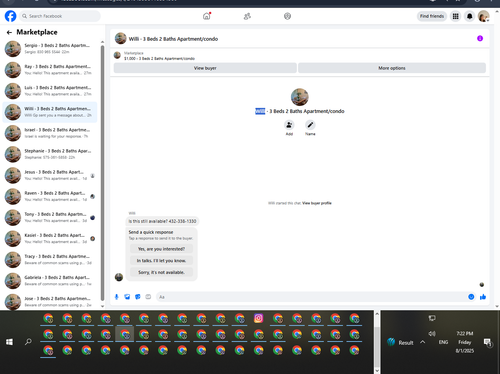Screen dimensions: 500x374
Task: Open the GIF picker icon
Action: click(x=148, y=297)
